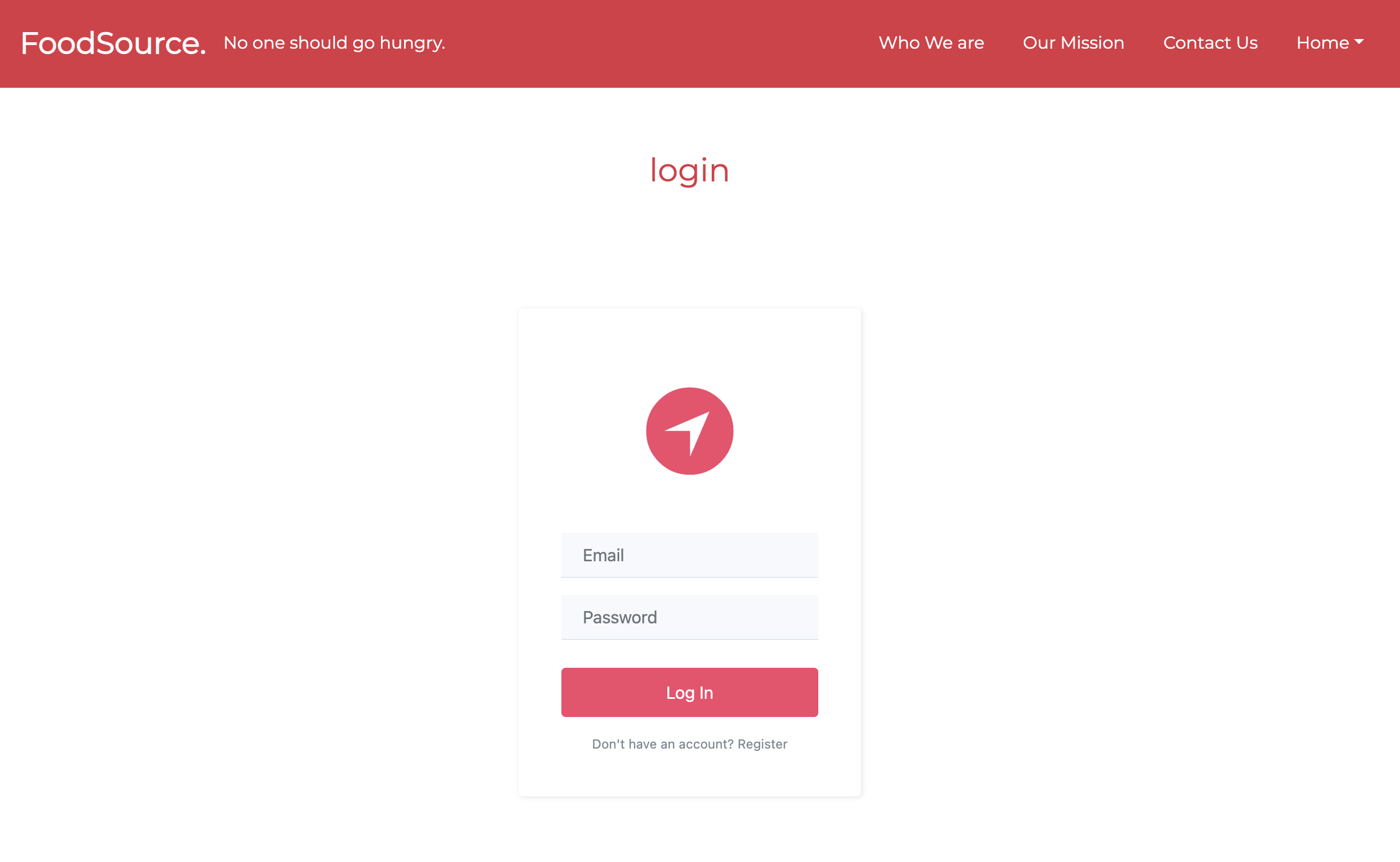This screenshot has width=1400, height=862.
Task: Click the Home dropdown caret arrow
Action: (1359, 42)
